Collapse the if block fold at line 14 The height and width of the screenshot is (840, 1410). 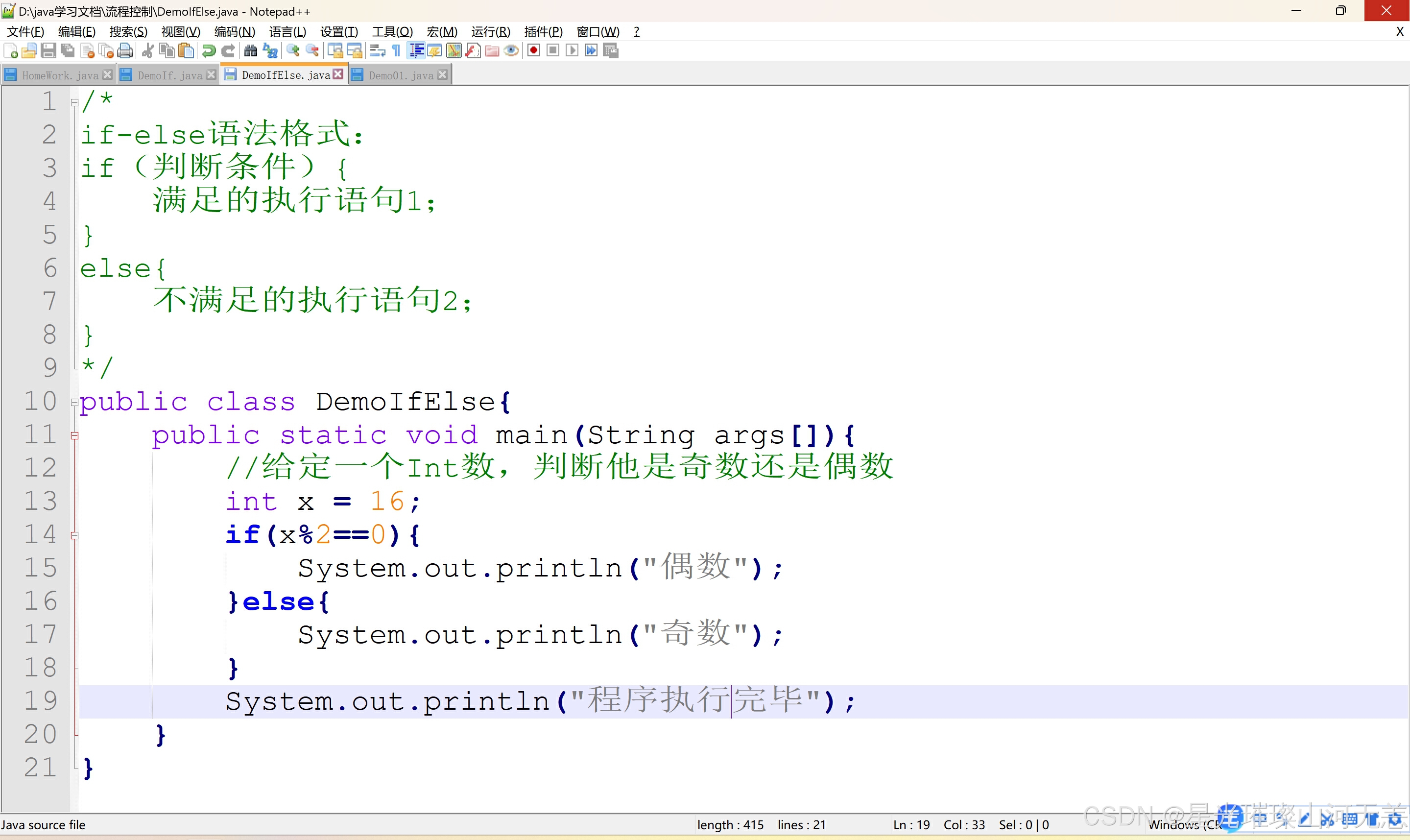pos(74,535)
